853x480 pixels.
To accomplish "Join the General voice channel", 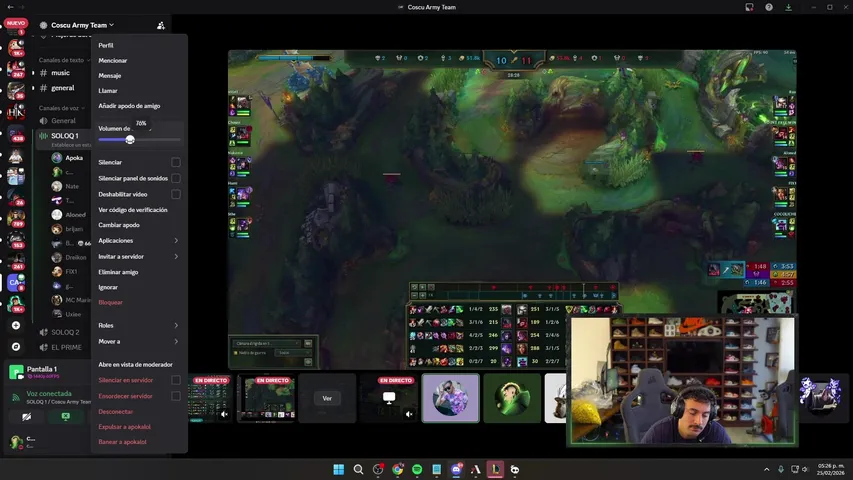I will tap(63, 121).
